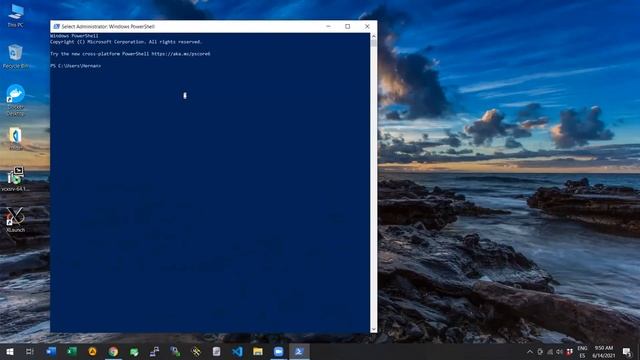The width and height of the screenshot is (640, 360).
Task: Open Visual Studio Code from the taskbar
Action: [237, 351]
